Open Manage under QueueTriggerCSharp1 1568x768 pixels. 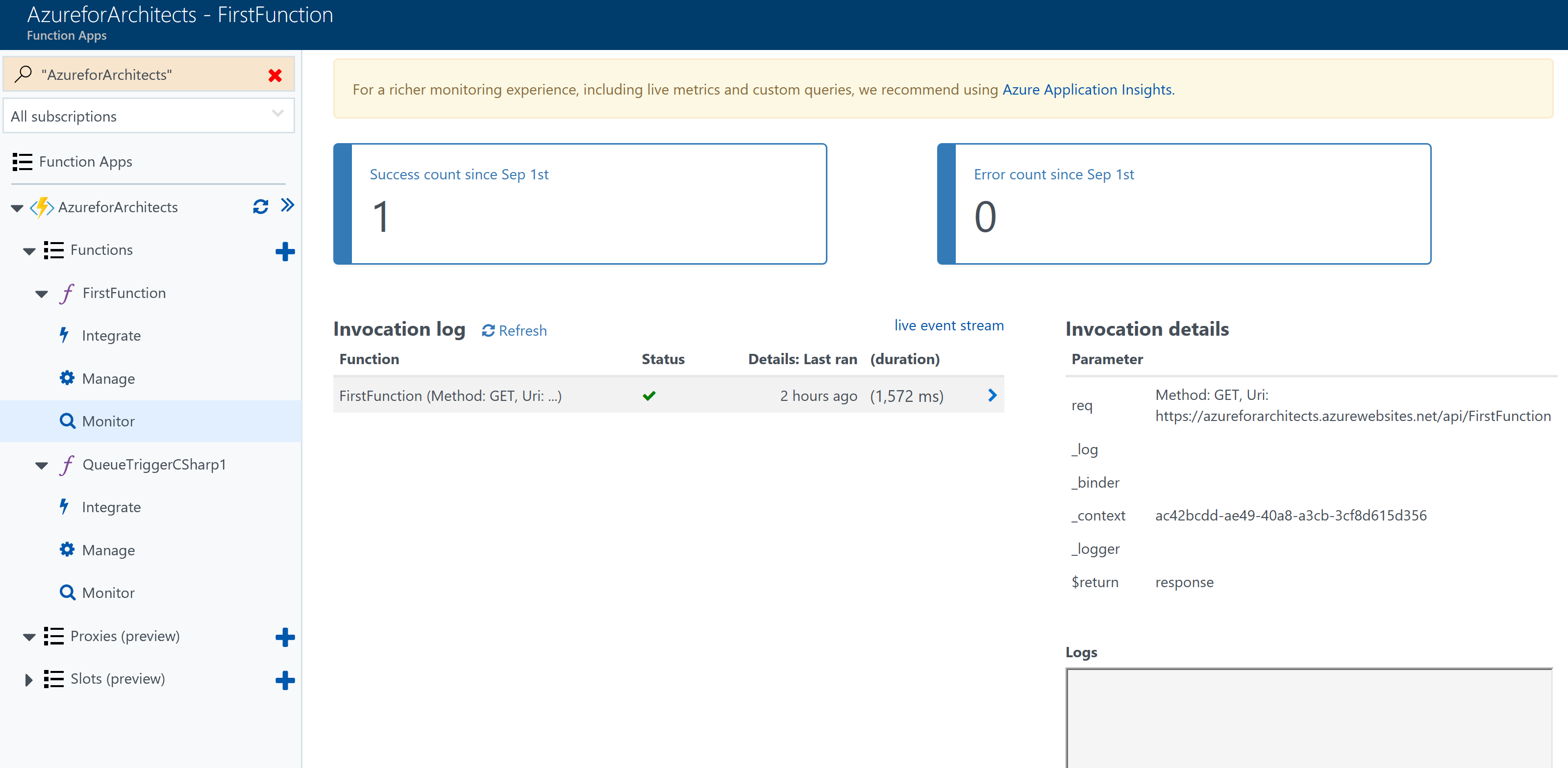click(108, 550)
